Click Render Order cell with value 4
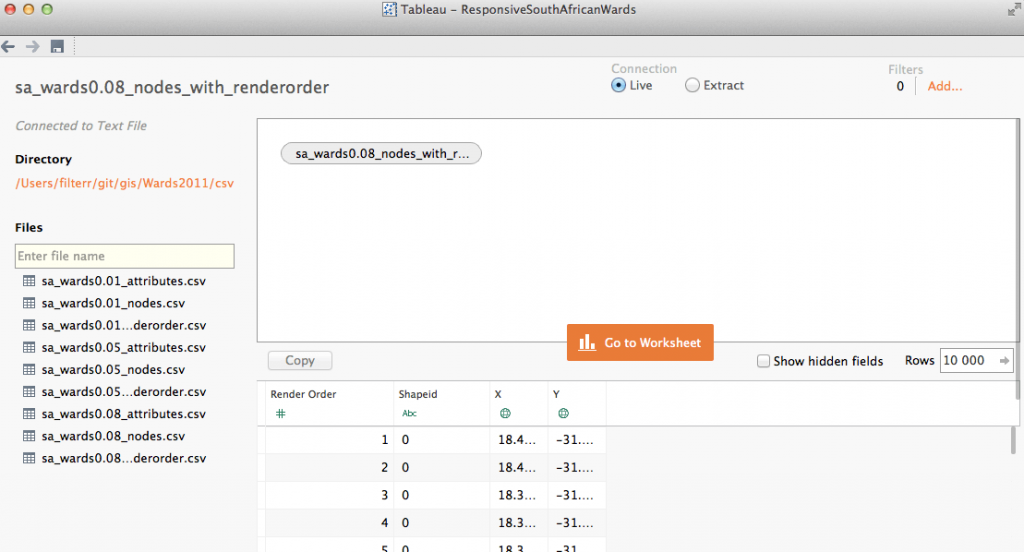The width and height of the screenshot is (1024, 552). click(329, 523)
